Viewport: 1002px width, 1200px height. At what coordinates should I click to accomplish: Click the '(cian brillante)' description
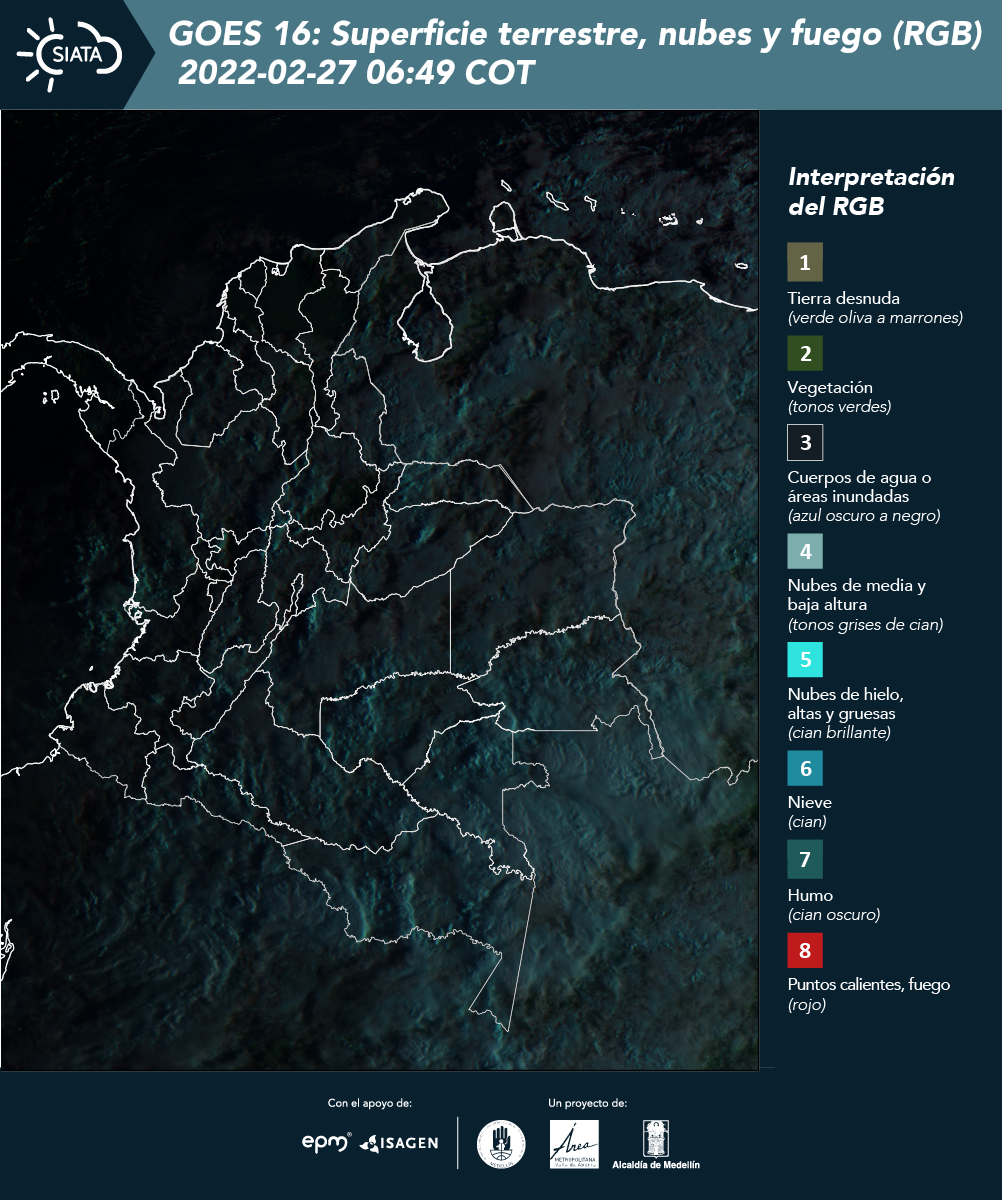(839, 733)
